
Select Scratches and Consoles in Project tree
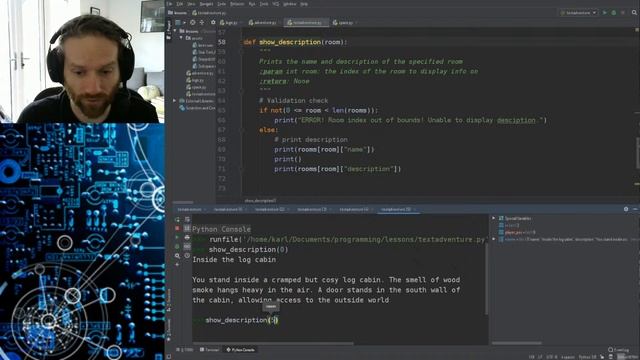tap(198, 108)
